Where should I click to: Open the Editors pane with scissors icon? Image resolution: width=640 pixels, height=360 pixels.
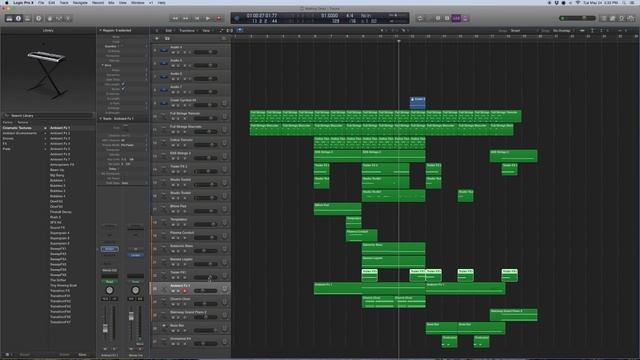68,18
